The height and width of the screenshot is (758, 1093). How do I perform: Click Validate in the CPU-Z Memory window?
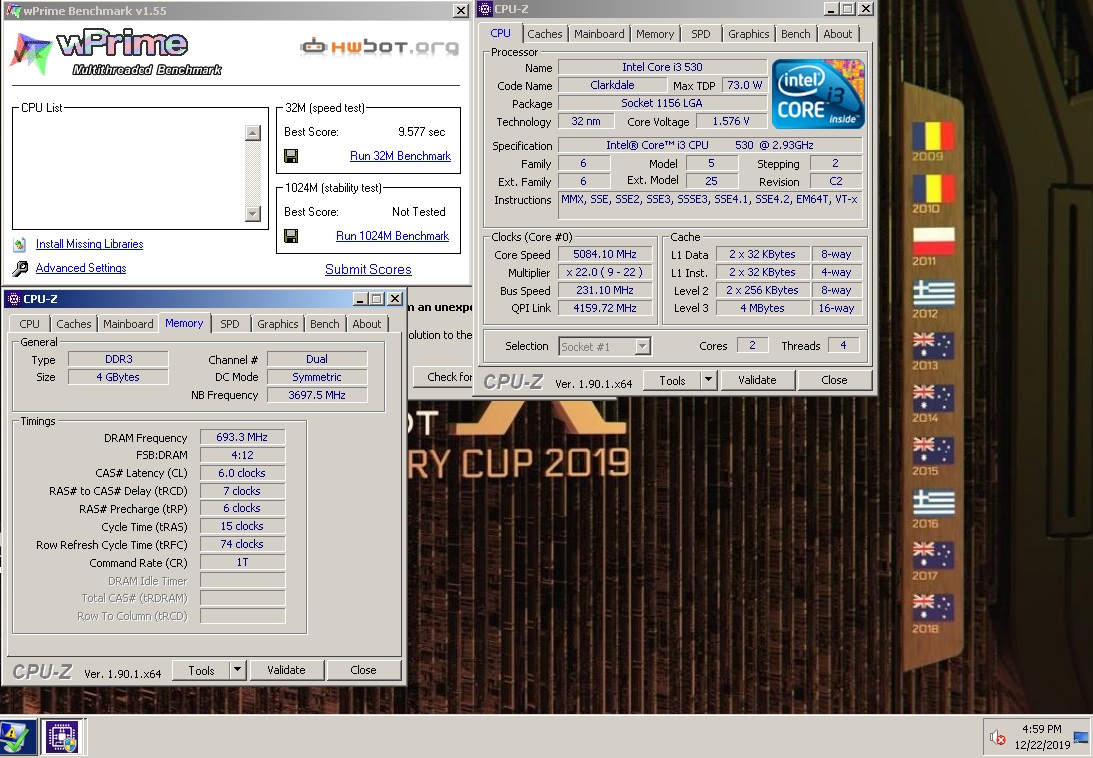click(286, 670)
